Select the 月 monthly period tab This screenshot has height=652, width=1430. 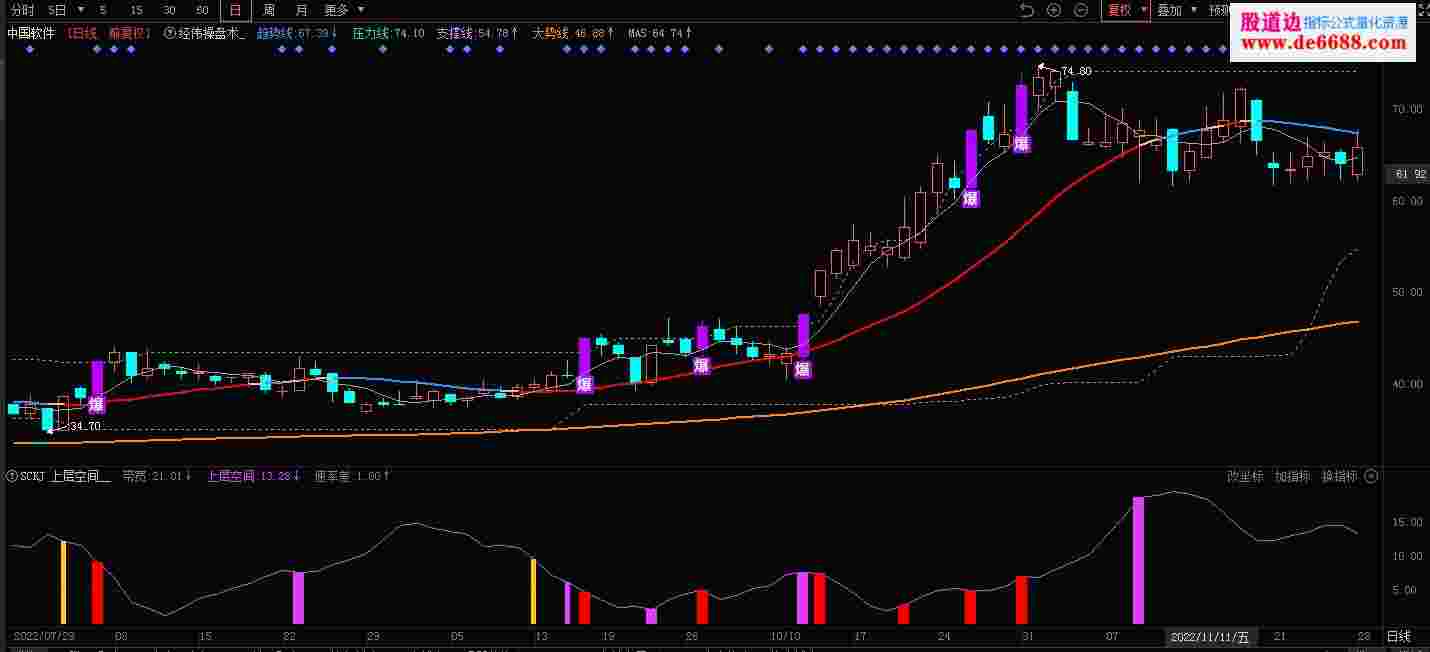click(301, 10)
